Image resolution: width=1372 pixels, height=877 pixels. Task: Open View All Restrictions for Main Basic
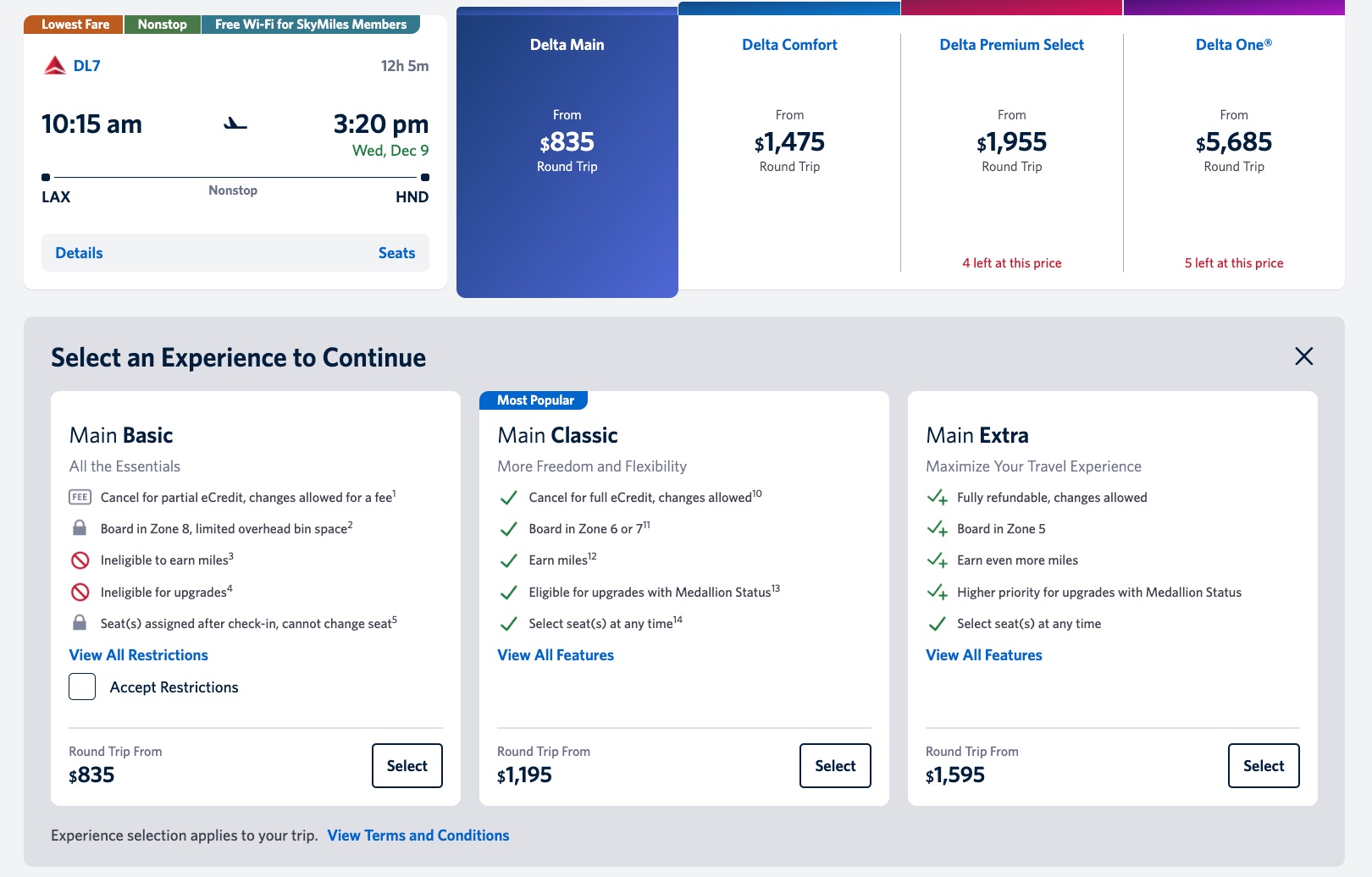(x=138, y=655)
